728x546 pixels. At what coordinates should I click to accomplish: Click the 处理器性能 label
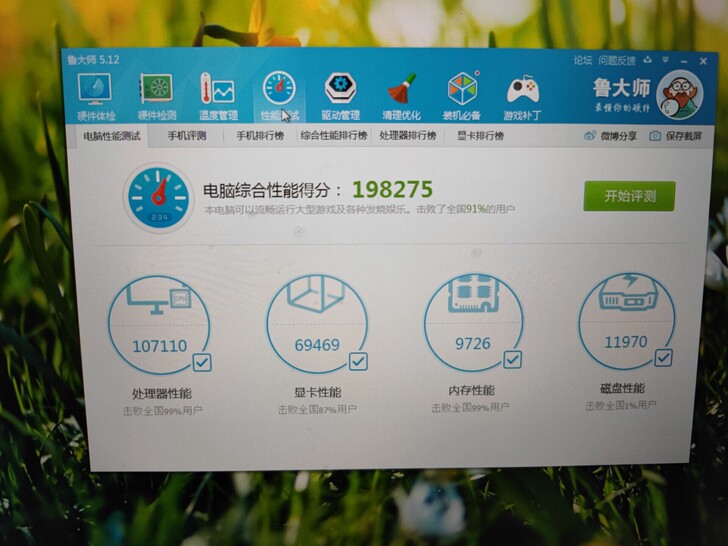pyautogui.click(x=162, y=394)
